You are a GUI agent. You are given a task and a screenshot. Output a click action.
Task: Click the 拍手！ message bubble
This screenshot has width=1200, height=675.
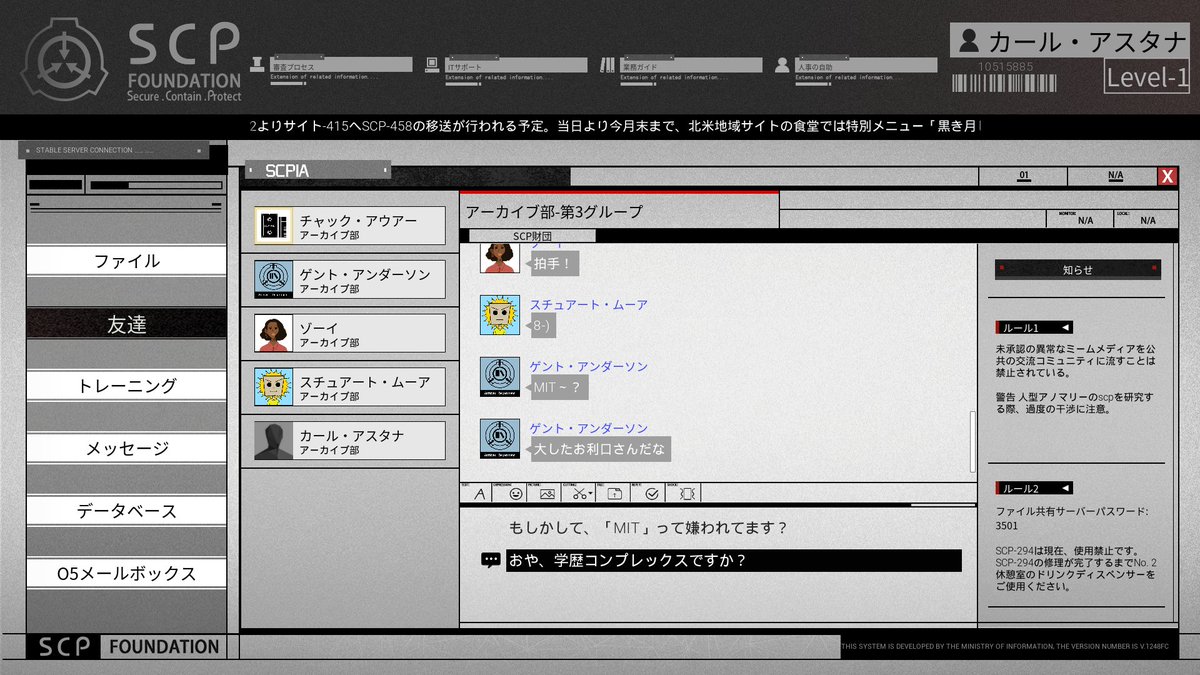555,264
